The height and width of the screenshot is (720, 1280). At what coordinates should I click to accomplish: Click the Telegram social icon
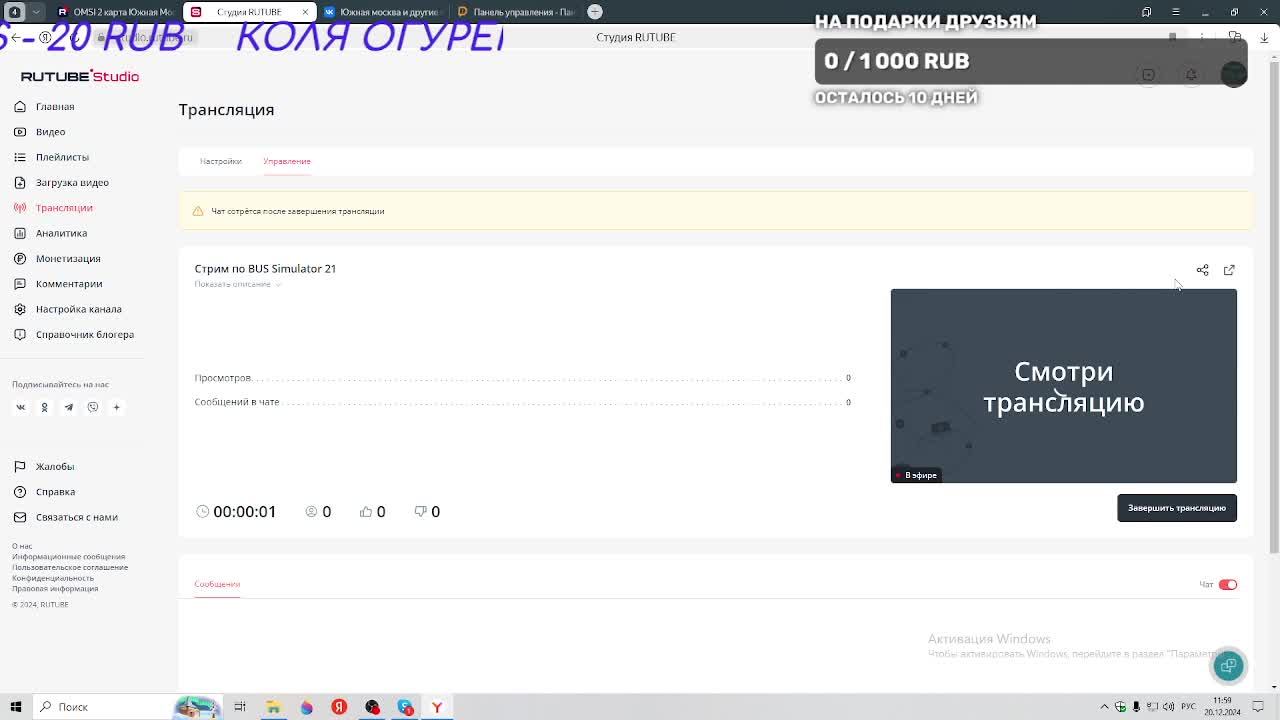coord(68,407)
